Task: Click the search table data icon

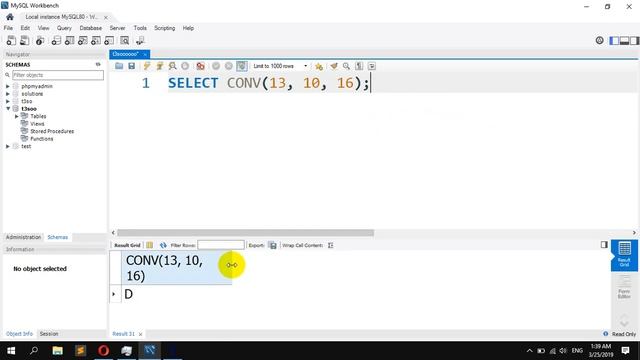Action: click(x=124, y=40)
